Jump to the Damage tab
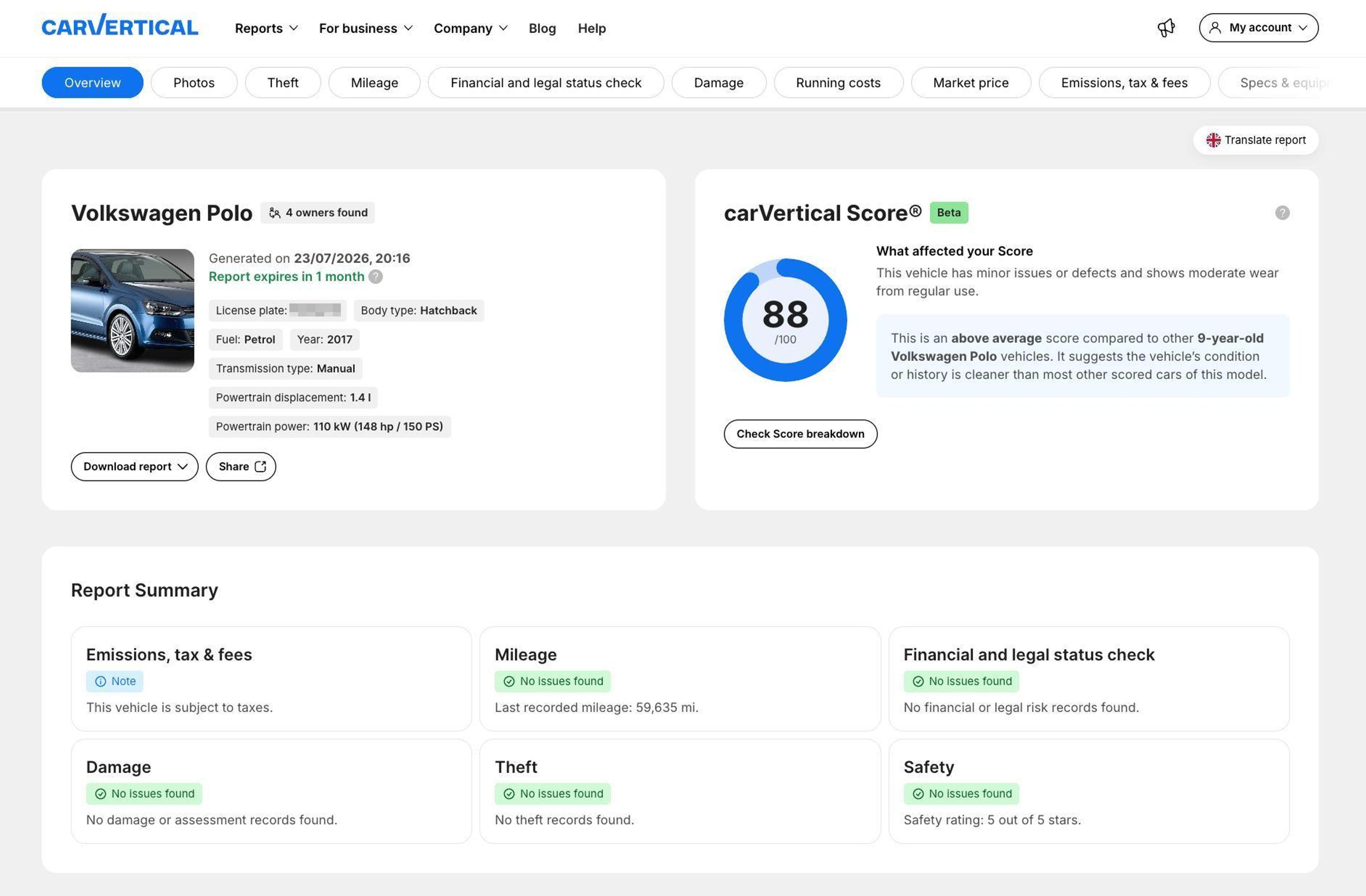1366x896 pixels. click(719, 83)
